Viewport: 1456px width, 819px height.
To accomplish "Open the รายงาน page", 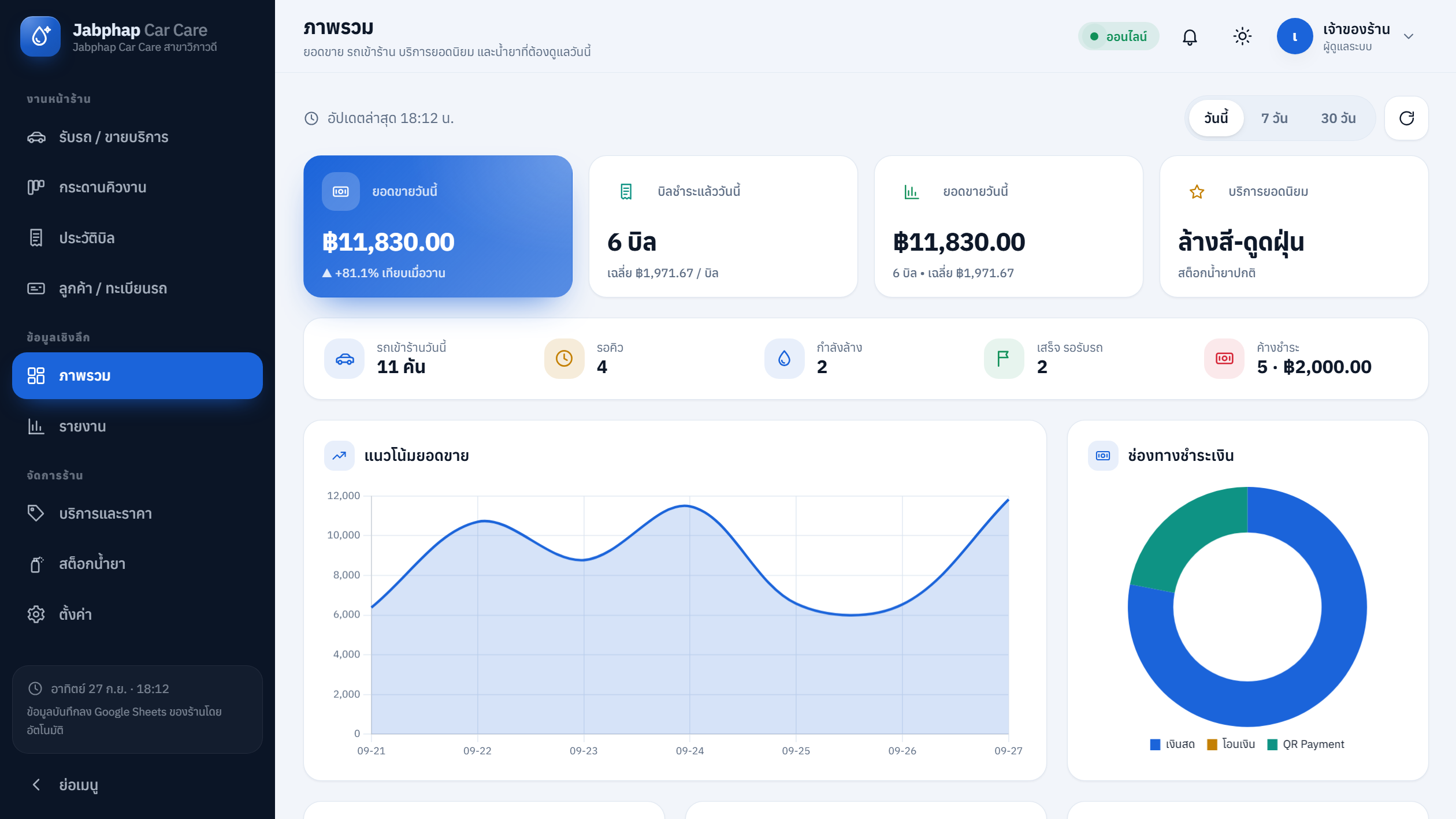I will 137,426.
